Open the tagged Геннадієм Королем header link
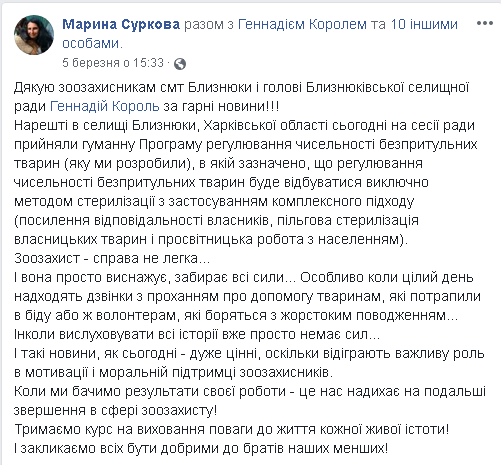Screen dimensions: 501x465 click(302, 24)
